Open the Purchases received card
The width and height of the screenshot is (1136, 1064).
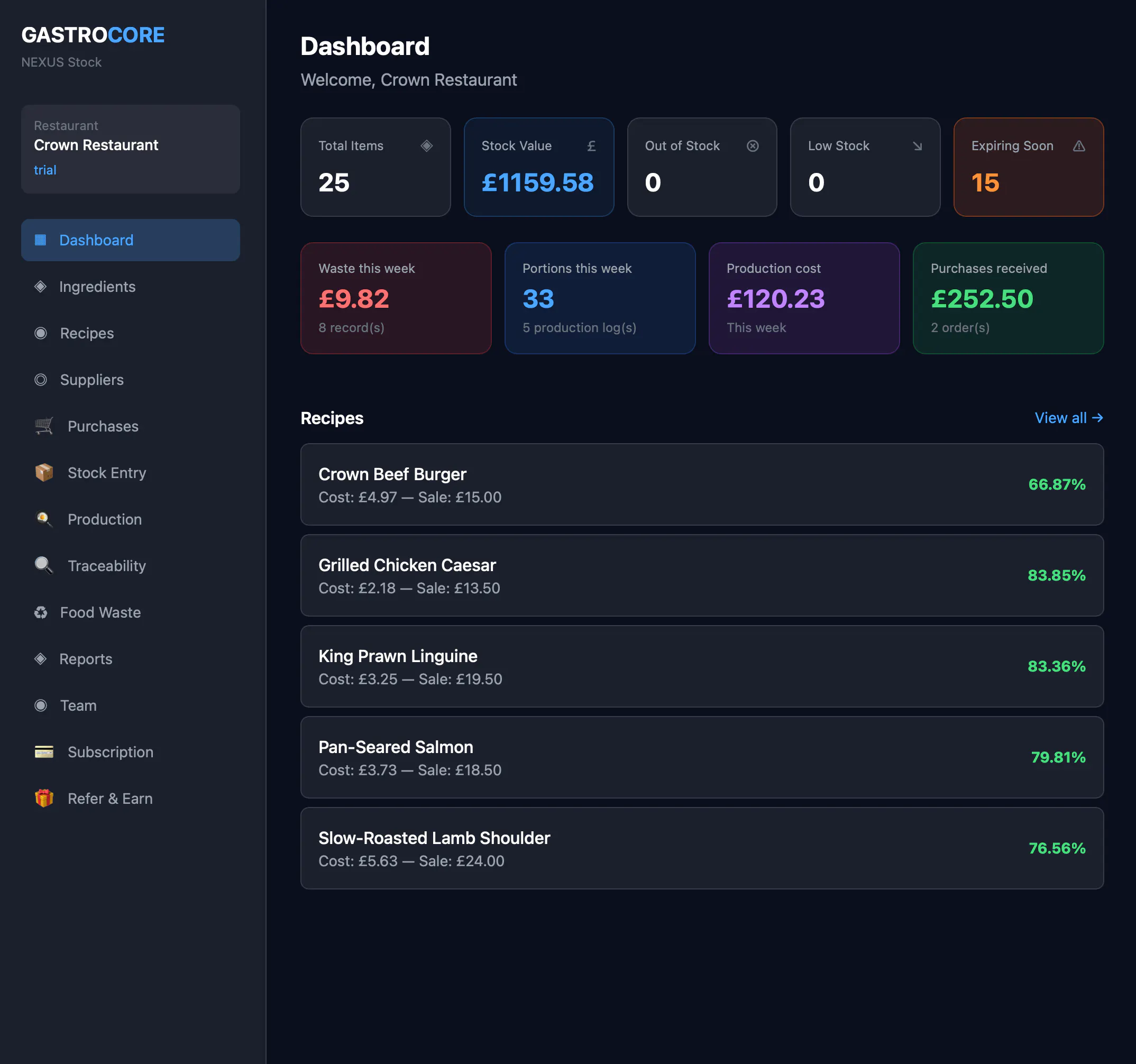pos(1008,298)
